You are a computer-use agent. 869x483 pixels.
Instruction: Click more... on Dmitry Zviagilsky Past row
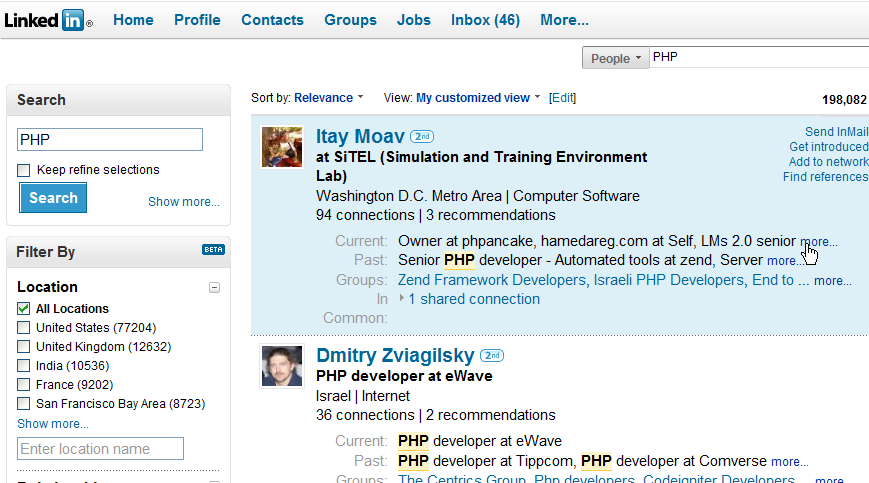(790, 462)
